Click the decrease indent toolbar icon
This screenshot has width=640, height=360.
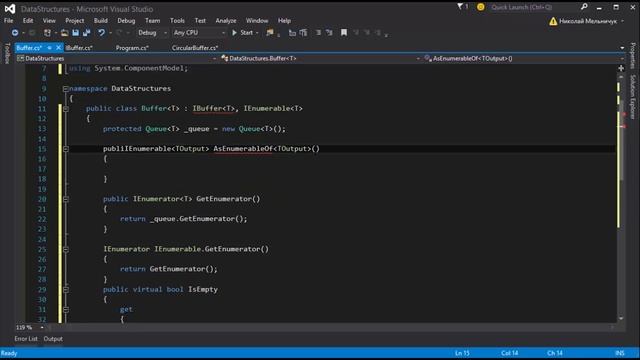(292, 33)
